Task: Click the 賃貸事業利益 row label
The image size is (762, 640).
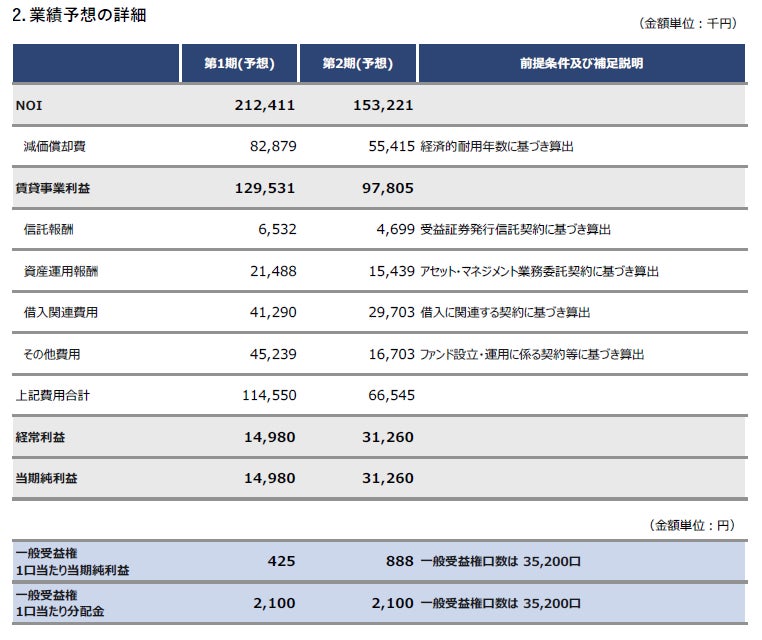Action: (52, 188)
